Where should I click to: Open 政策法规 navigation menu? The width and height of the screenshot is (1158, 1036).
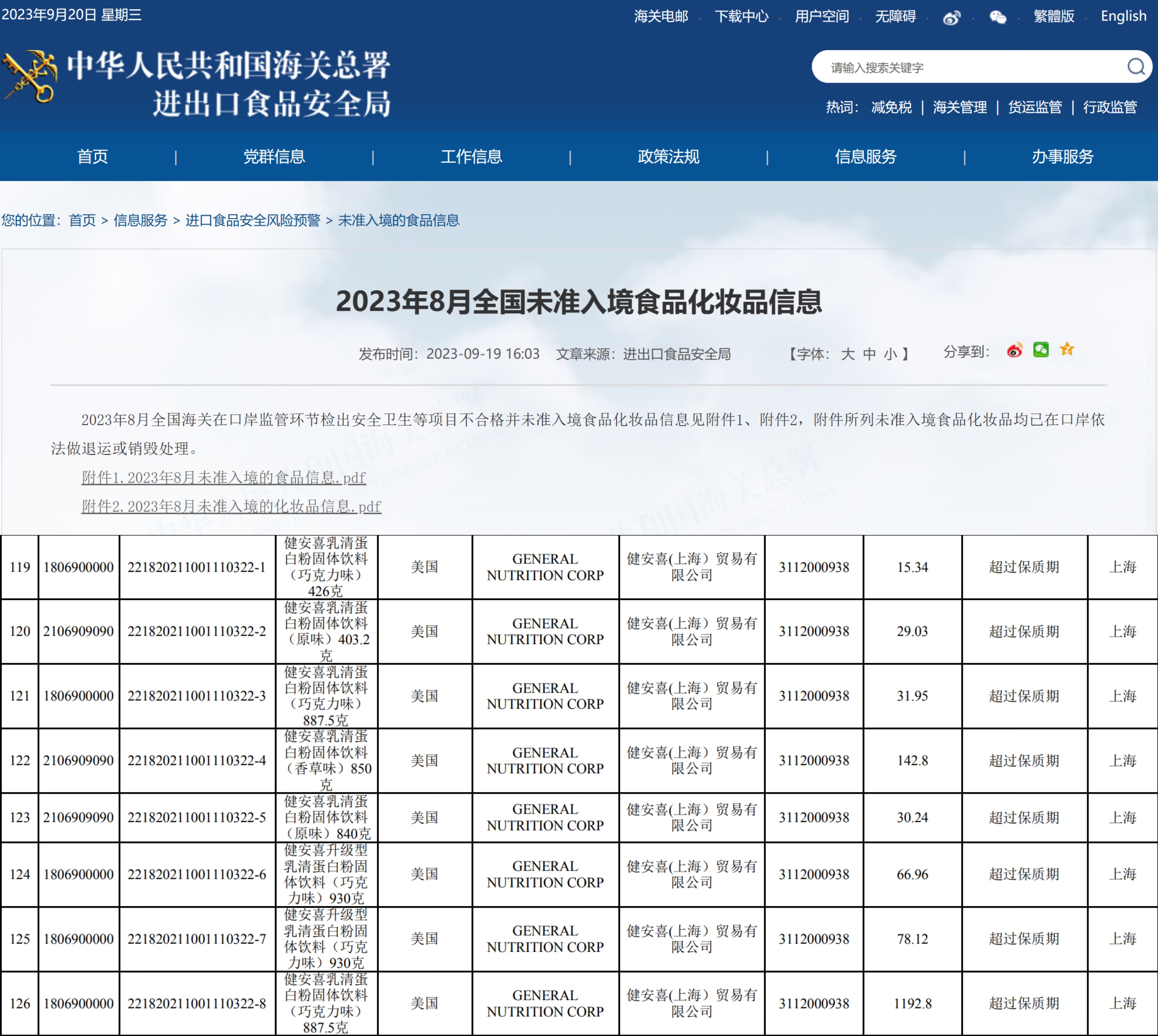click(x=668, y=157)
